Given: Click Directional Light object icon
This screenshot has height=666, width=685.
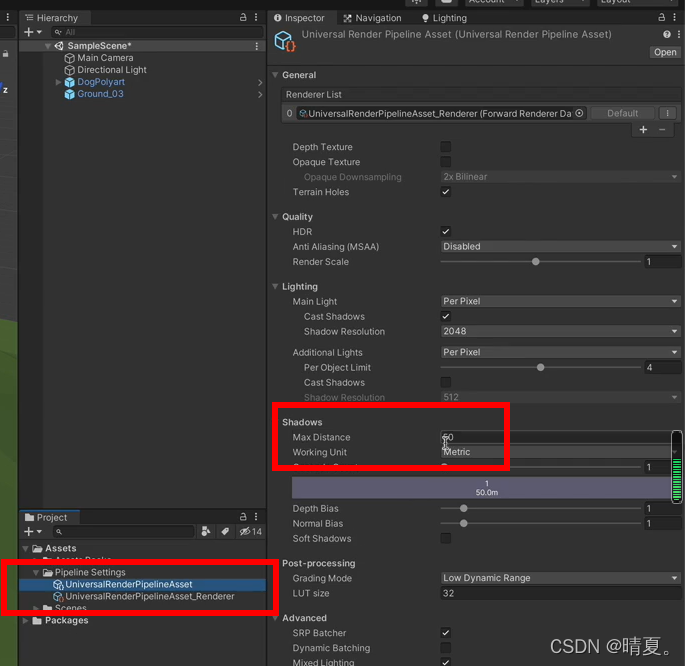Looking at the screenshot, I should coord(69,70).
